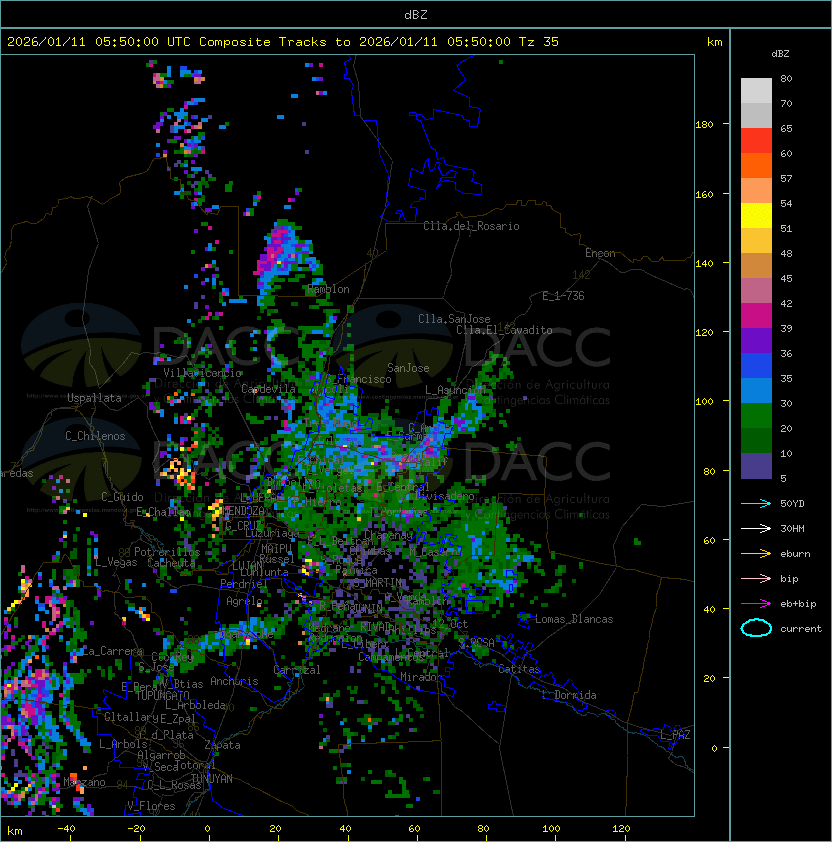This screenshot has height=842, width=832.
Task: Click the 'Clla.del_Rosario' map label
Action: click(471, 226)
